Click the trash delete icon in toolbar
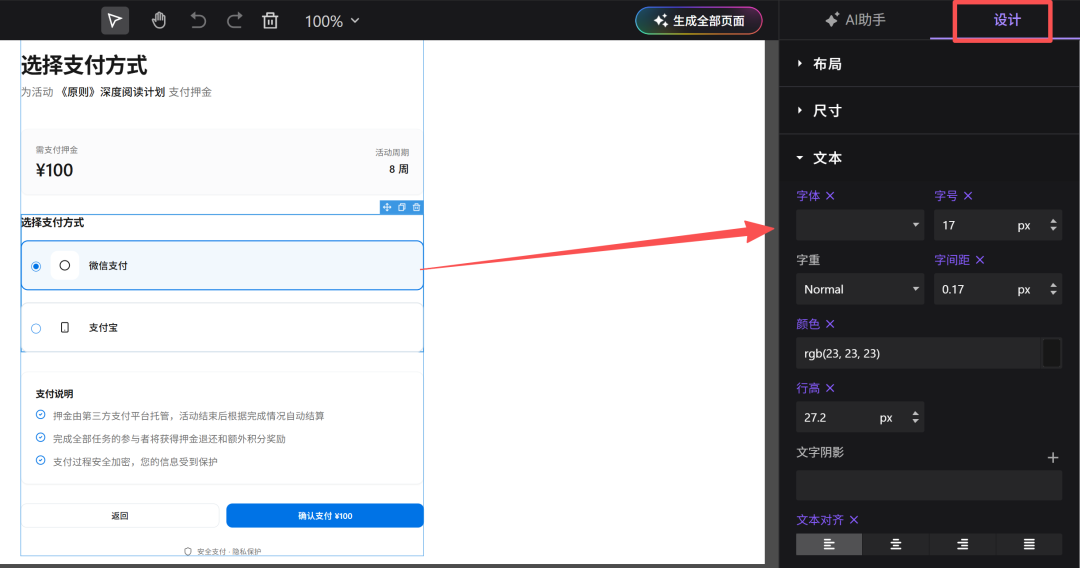Image resolution: width=1080 pixels, height=568 pixels. [270, 20]
